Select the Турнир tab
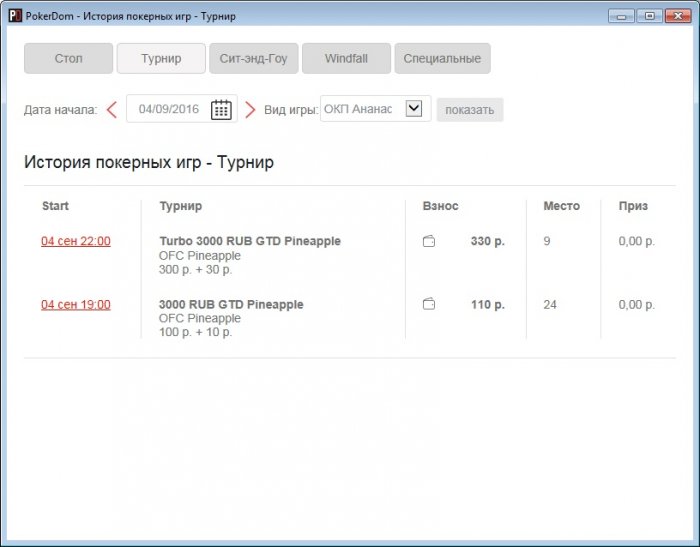700x547 pixels. coord(161,59)
